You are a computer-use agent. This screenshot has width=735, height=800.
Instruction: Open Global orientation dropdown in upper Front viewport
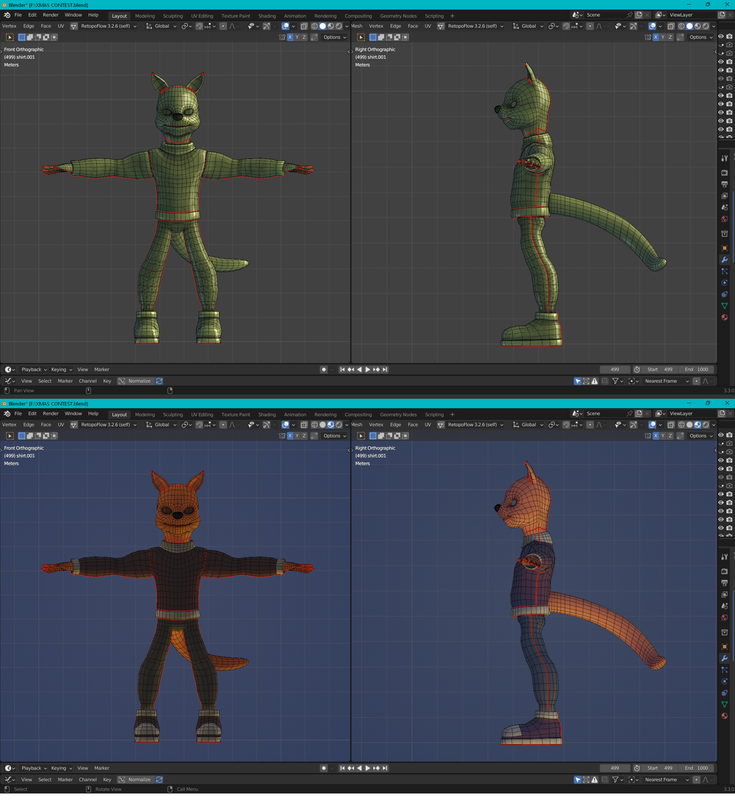click(x=161, y=26)
